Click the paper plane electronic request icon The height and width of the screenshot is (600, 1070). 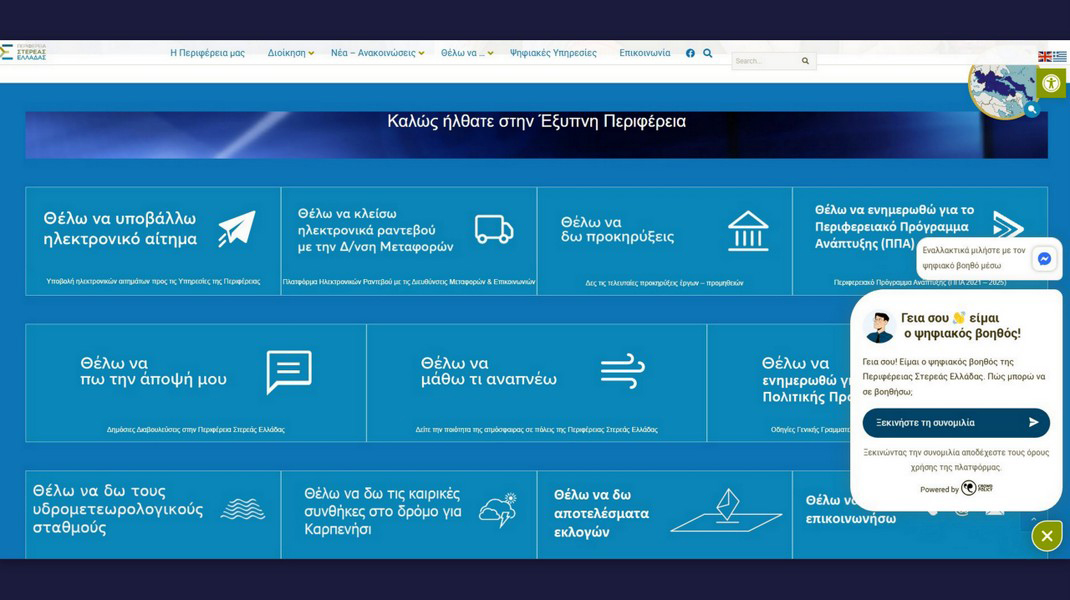tap(237, 229)
